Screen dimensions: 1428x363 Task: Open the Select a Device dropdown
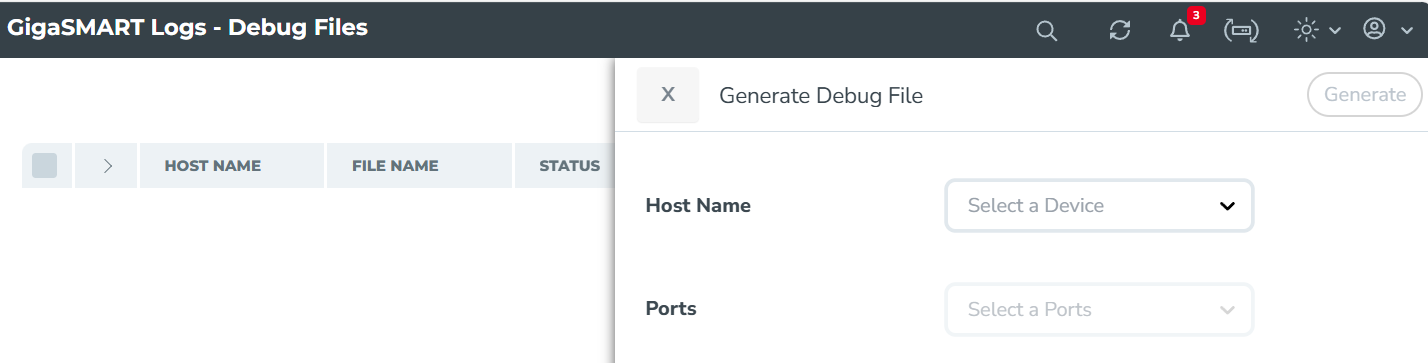pos(1099,206)
